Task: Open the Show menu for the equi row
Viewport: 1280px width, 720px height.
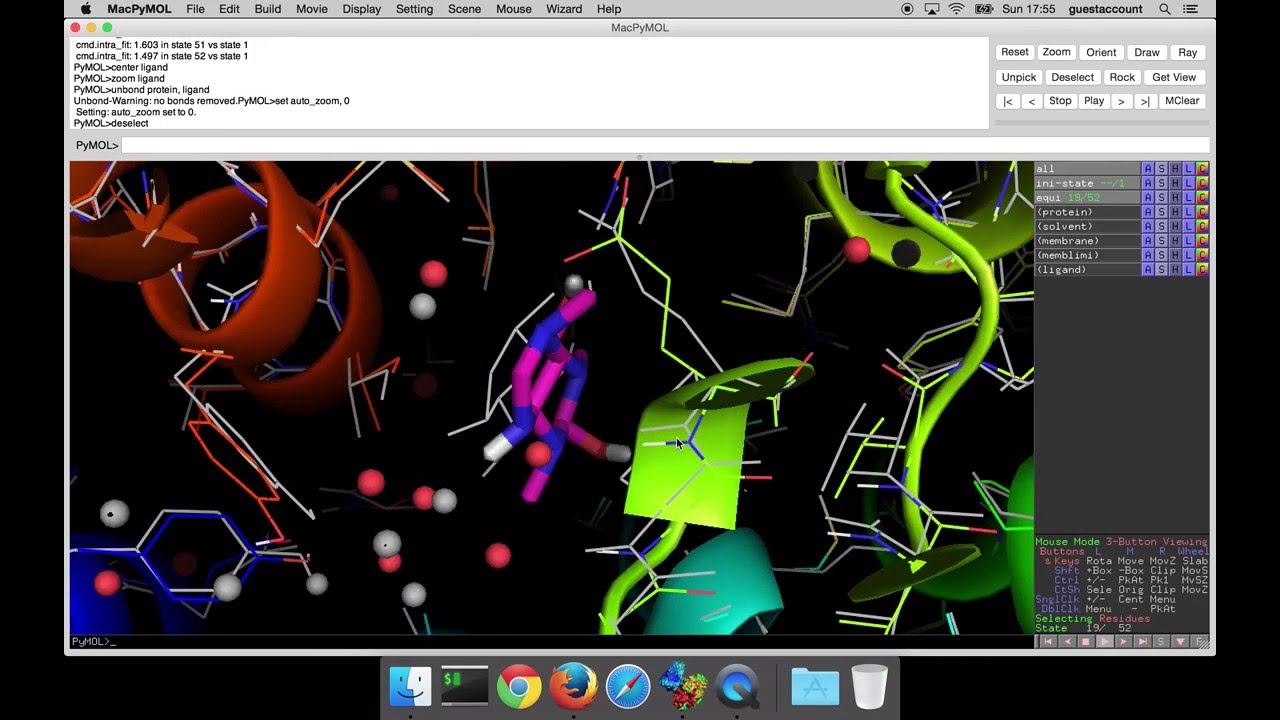Action: [1161, 198]
